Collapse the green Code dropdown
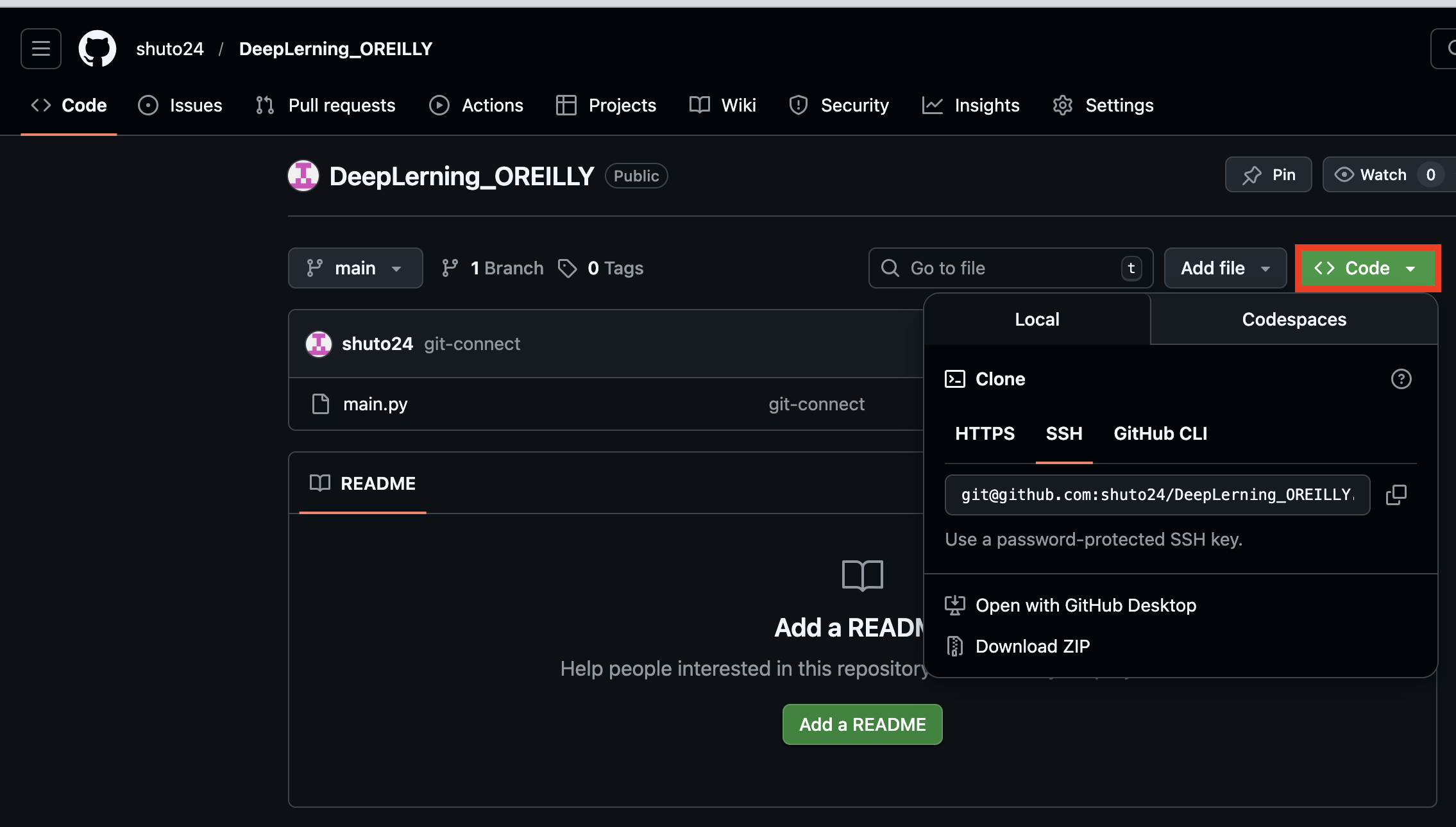 point(1367,268)
